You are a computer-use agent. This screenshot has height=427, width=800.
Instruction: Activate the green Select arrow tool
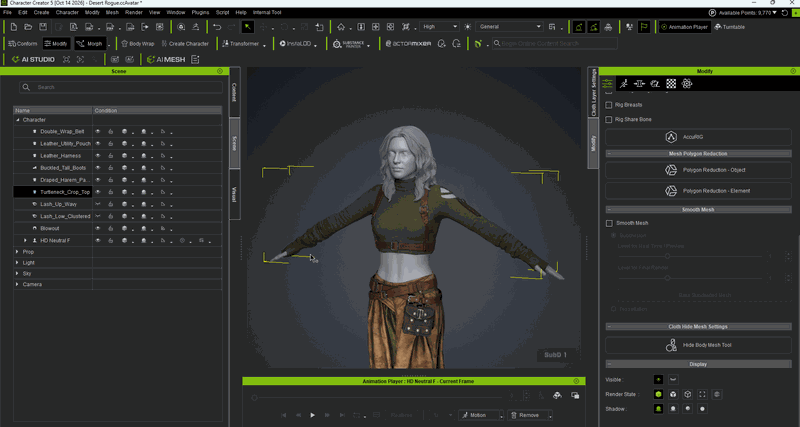click(x=248, y=27)
